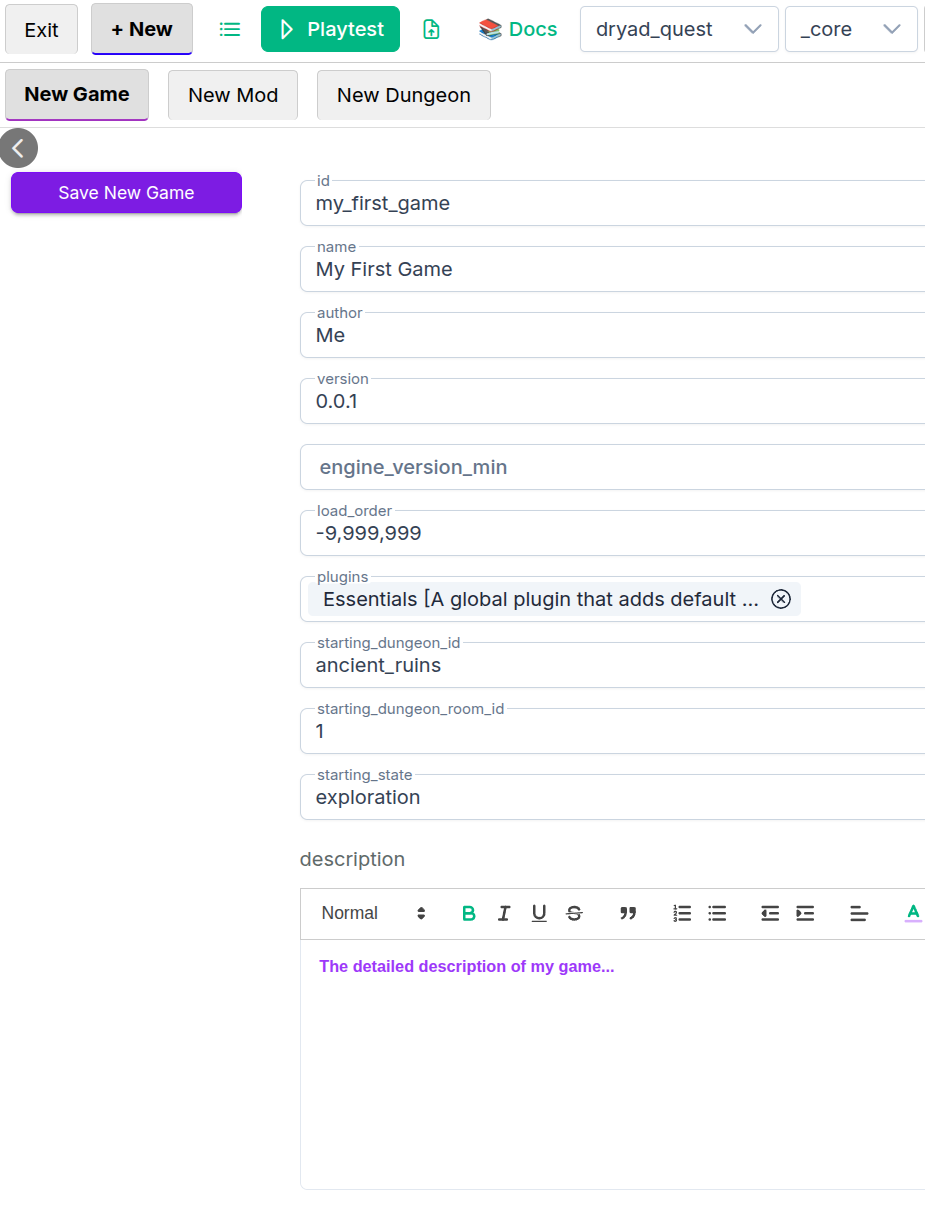The image size is (925, 1209).
Task: Edit starting_dungeon_id ancient_ruins
Action: pyautogui.click(x=612, y=665)
